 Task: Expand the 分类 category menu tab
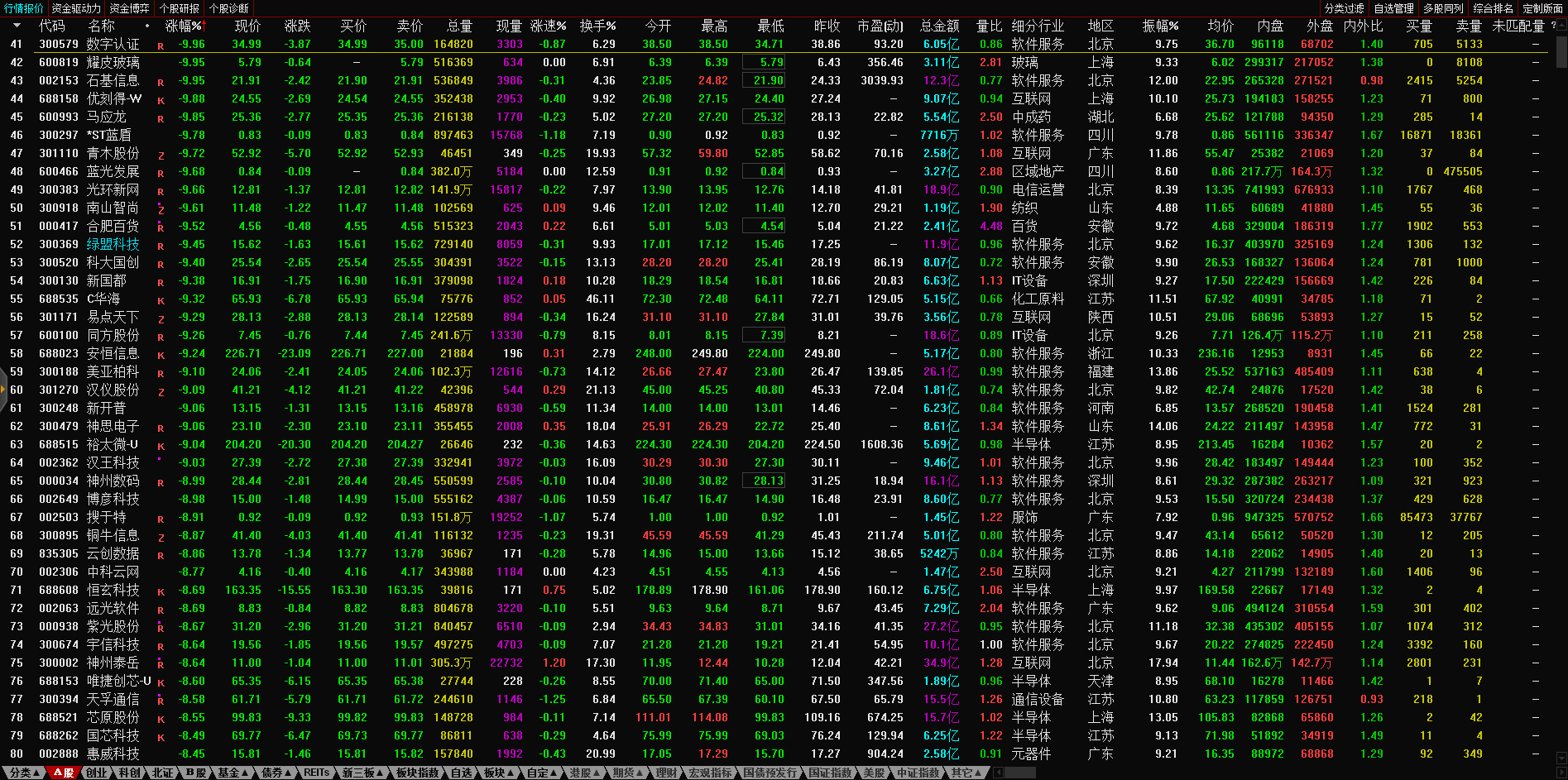25,773
